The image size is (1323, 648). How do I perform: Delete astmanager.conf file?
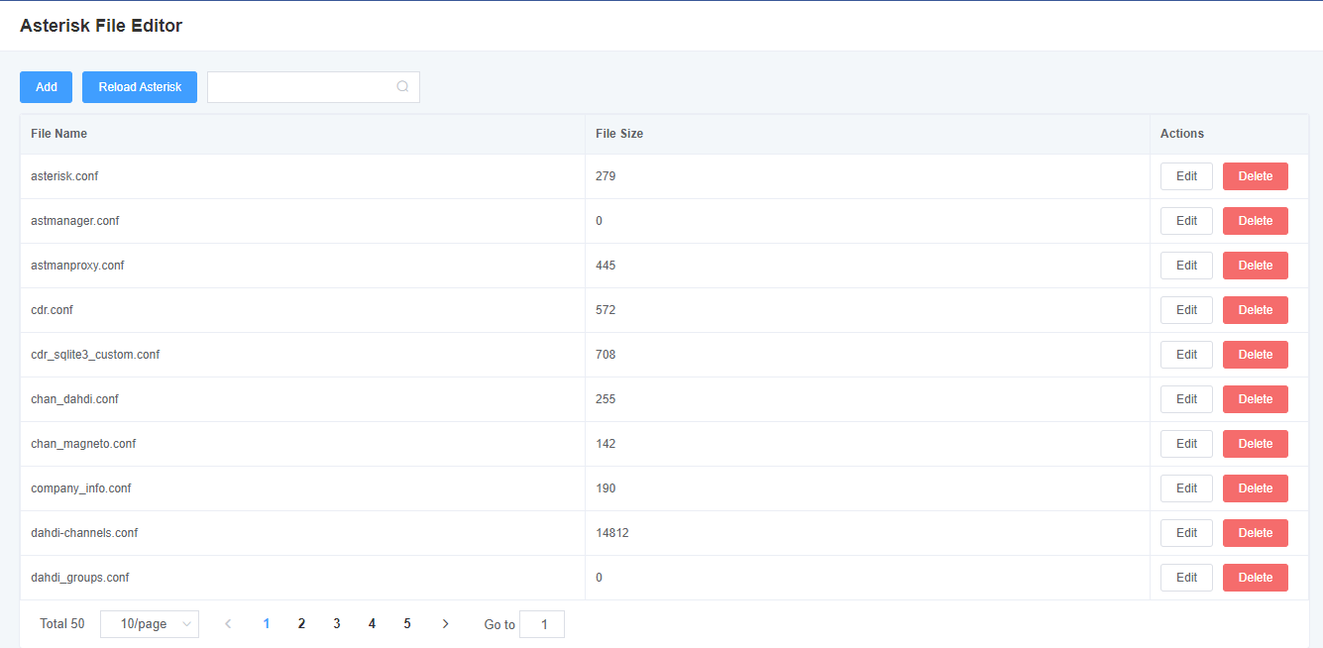(x=1255, y=221)
